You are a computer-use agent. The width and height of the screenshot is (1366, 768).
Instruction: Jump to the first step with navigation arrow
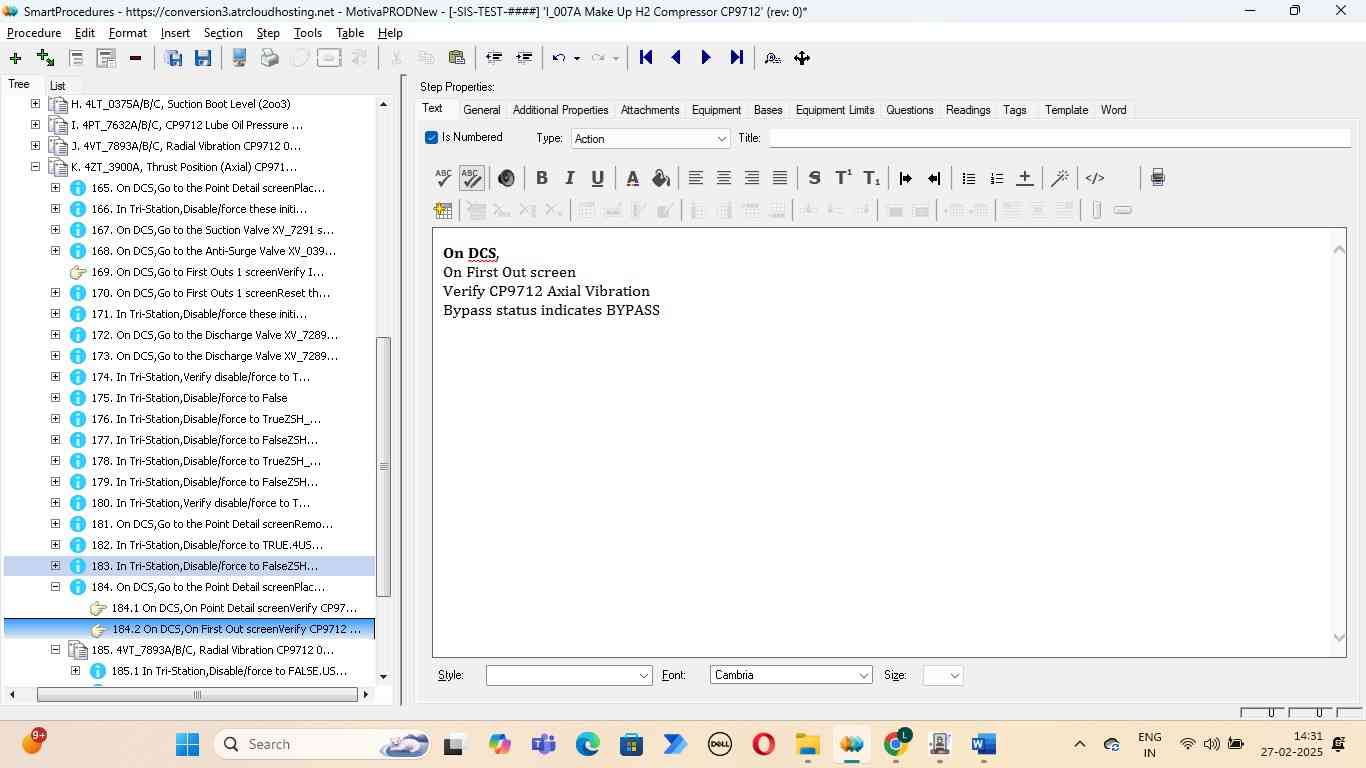point(646,58)
